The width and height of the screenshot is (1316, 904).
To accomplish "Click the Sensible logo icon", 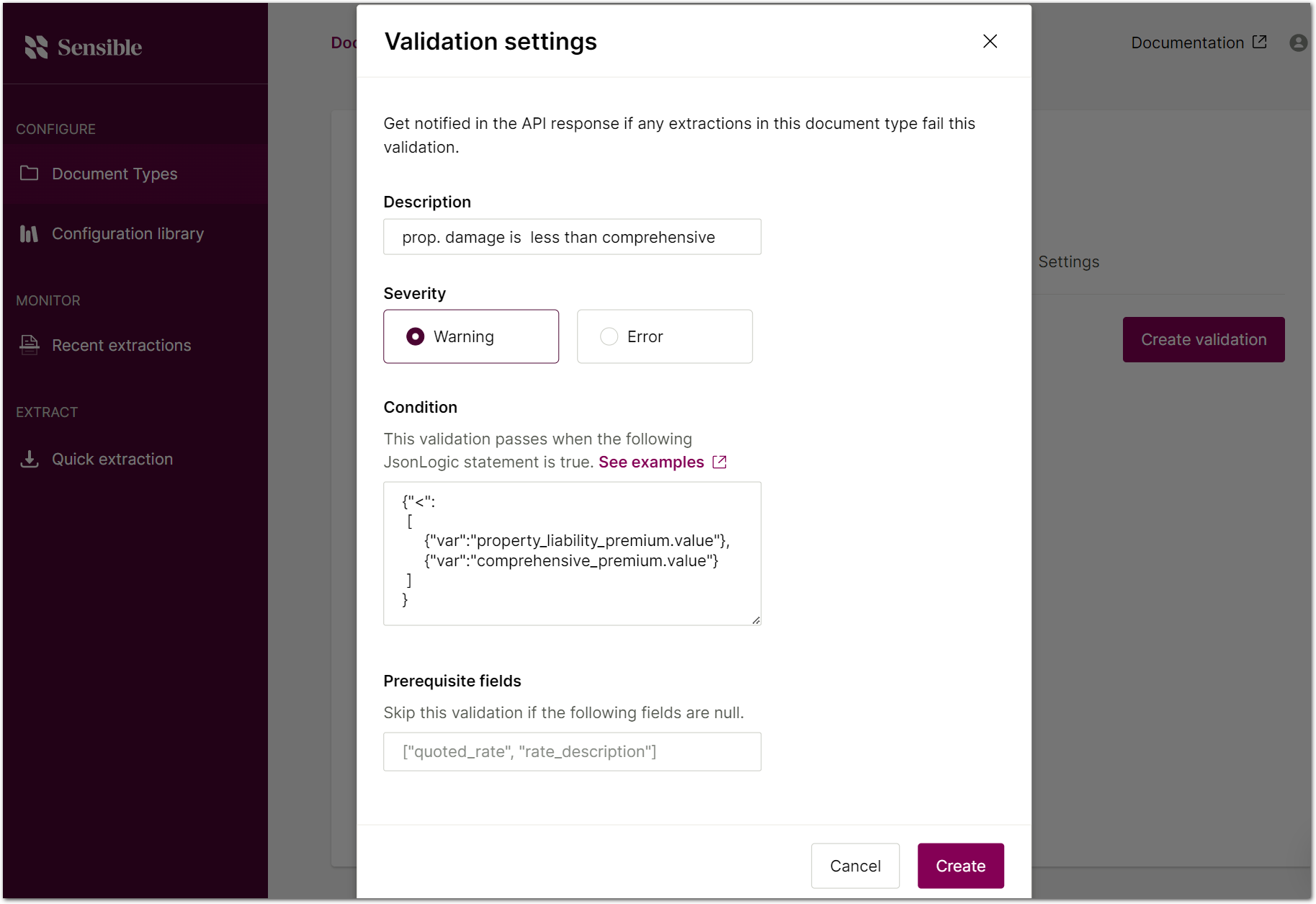I will tap(36, 47).
